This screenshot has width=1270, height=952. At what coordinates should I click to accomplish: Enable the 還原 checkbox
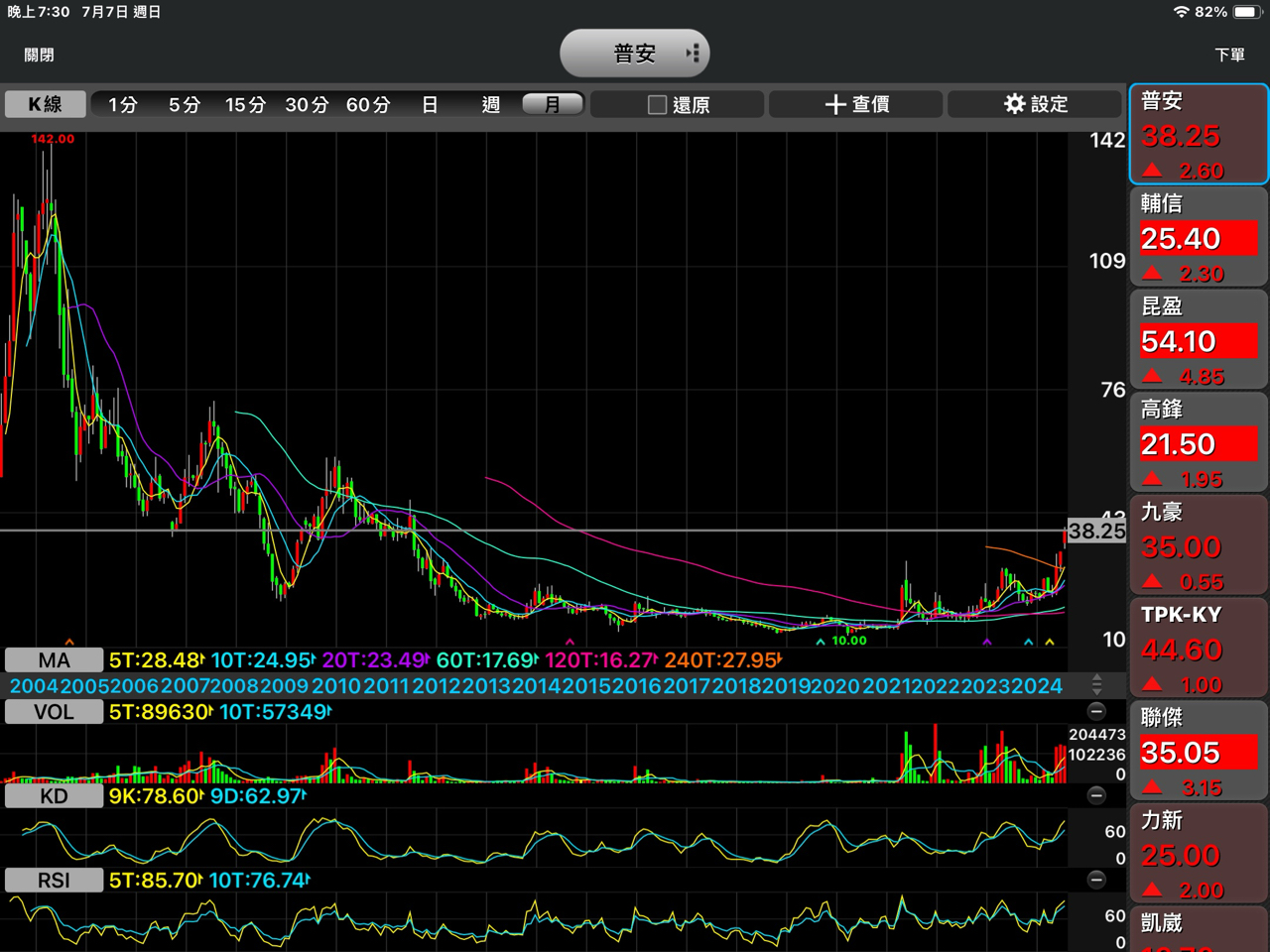pyautogui.click(x=657, y=105)
